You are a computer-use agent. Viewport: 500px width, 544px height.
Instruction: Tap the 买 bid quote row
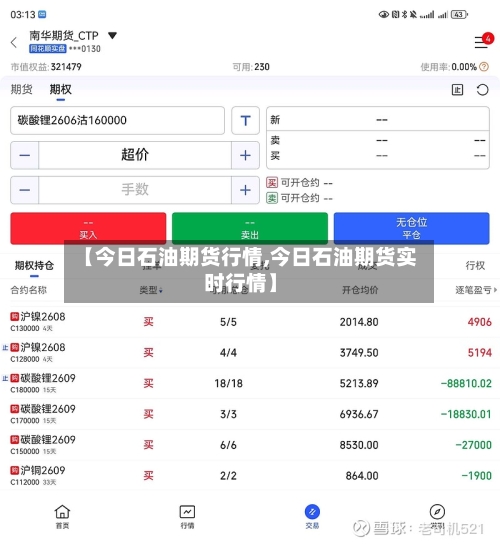[378, 155]
